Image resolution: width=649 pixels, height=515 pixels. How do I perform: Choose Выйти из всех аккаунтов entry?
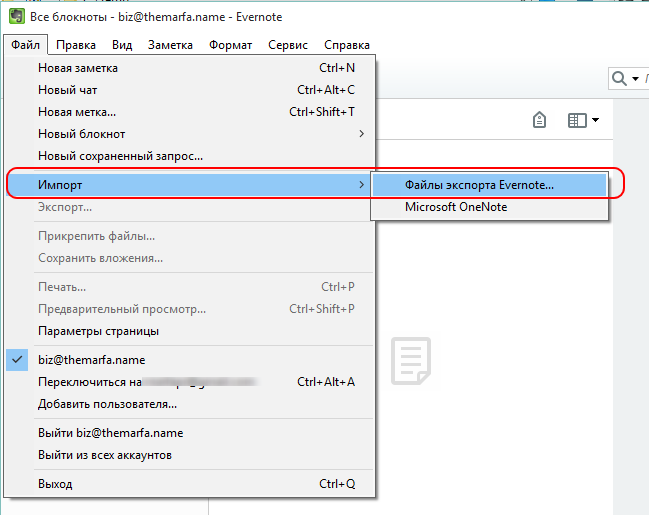[190, 455]
